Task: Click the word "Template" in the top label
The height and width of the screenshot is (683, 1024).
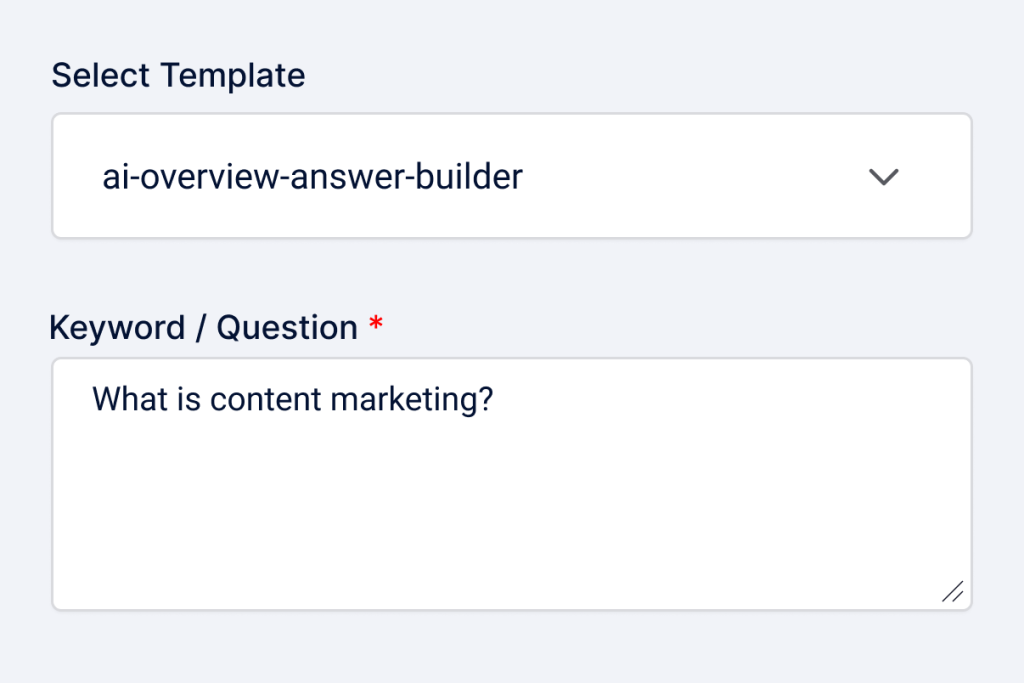Action: coord(233,75)
